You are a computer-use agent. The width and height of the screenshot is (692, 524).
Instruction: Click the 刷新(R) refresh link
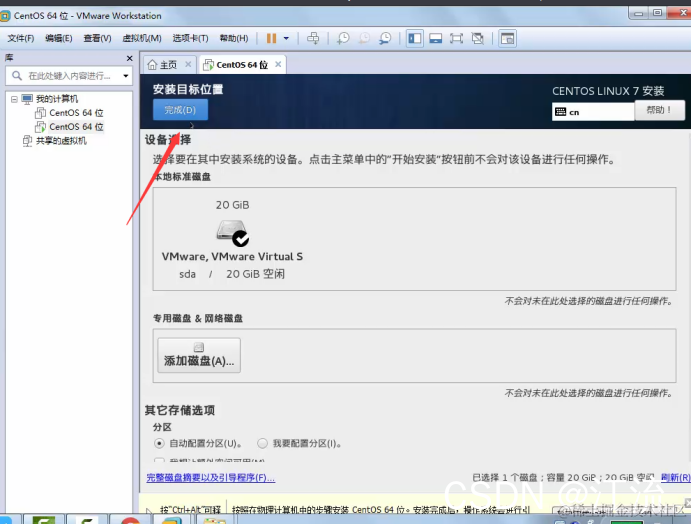tap(676, 478)
